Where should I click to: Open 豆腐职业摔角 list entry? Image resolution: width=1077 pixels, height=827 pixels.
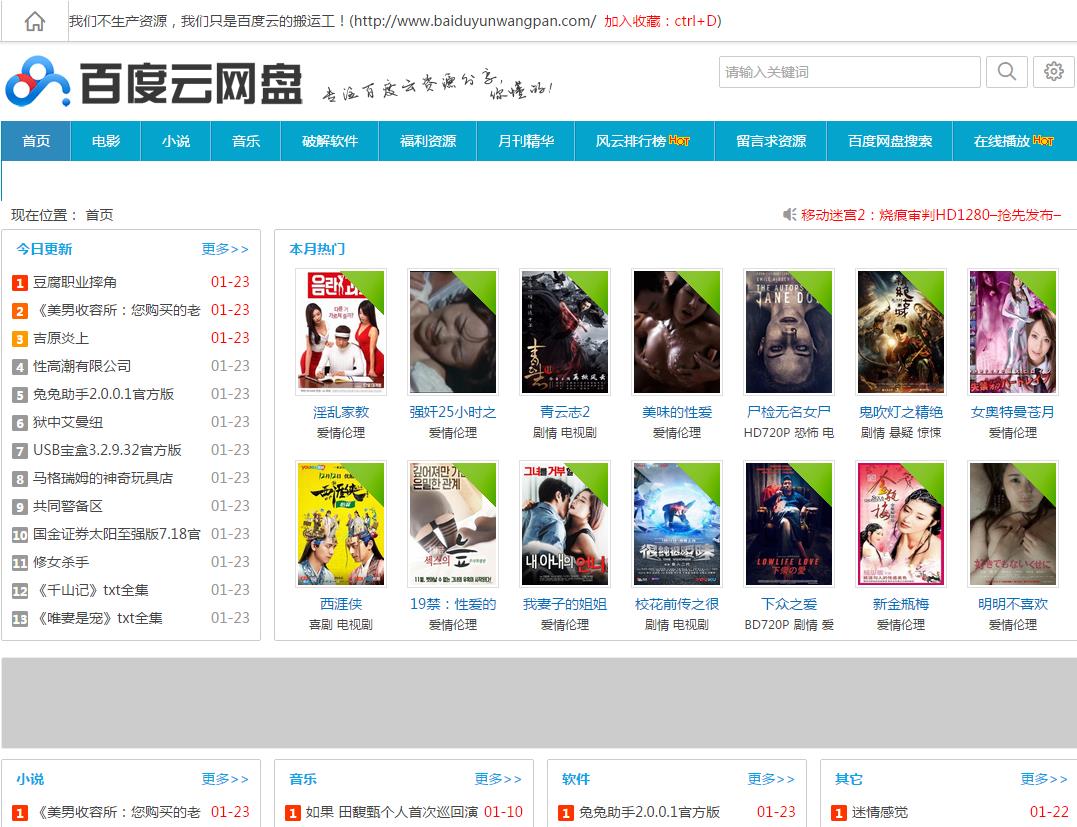[x=75, y=282]
